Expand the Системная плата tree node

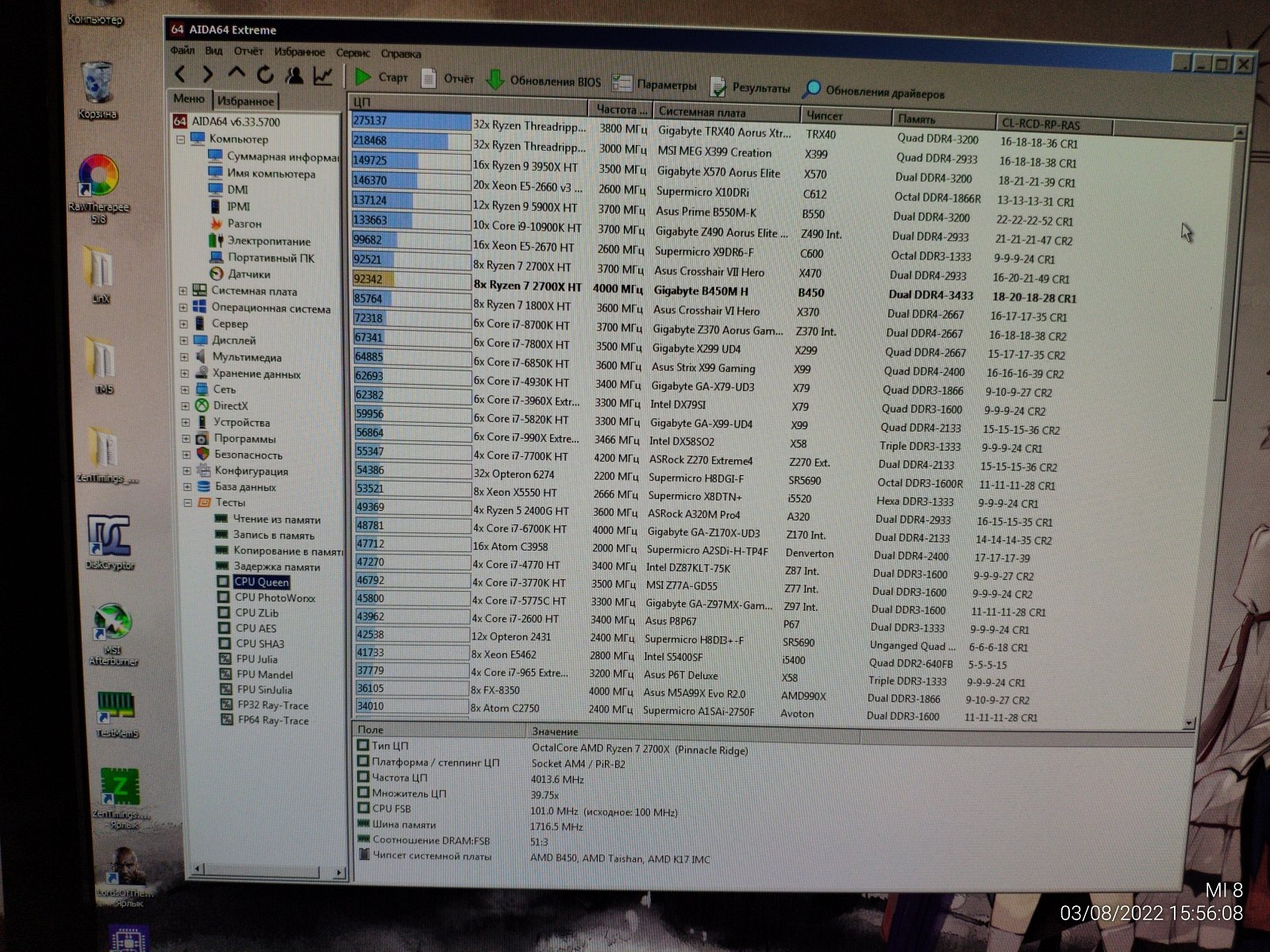(x=183, y=291)
